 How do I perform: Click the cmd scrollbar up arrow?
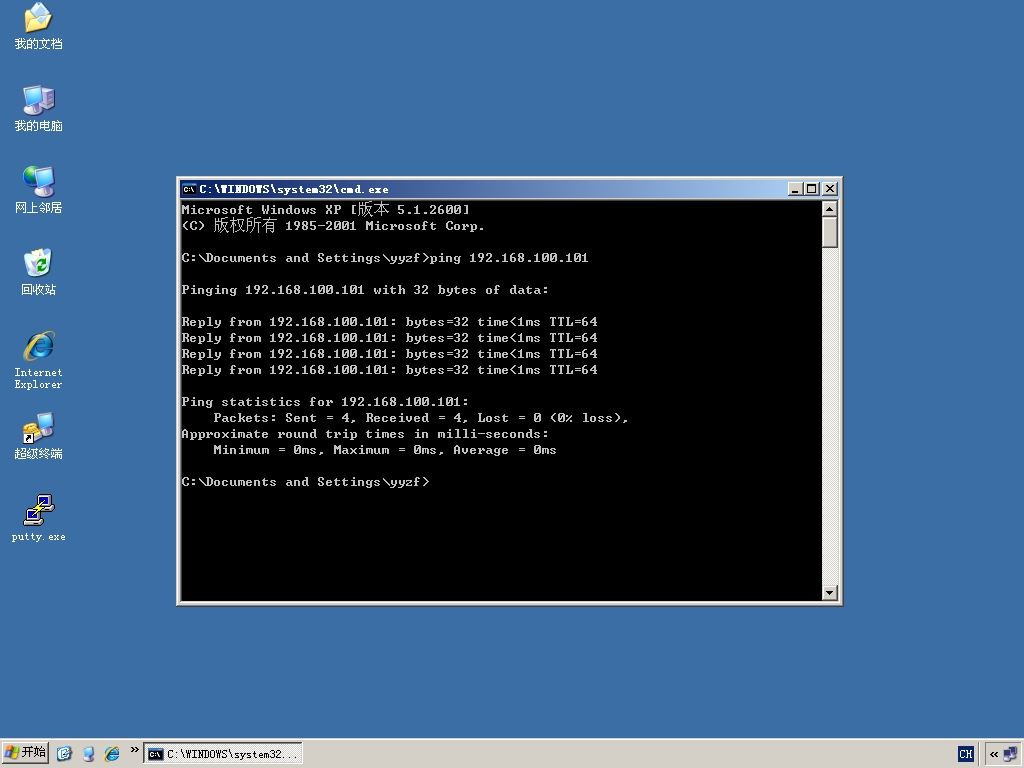coord(829,209)
